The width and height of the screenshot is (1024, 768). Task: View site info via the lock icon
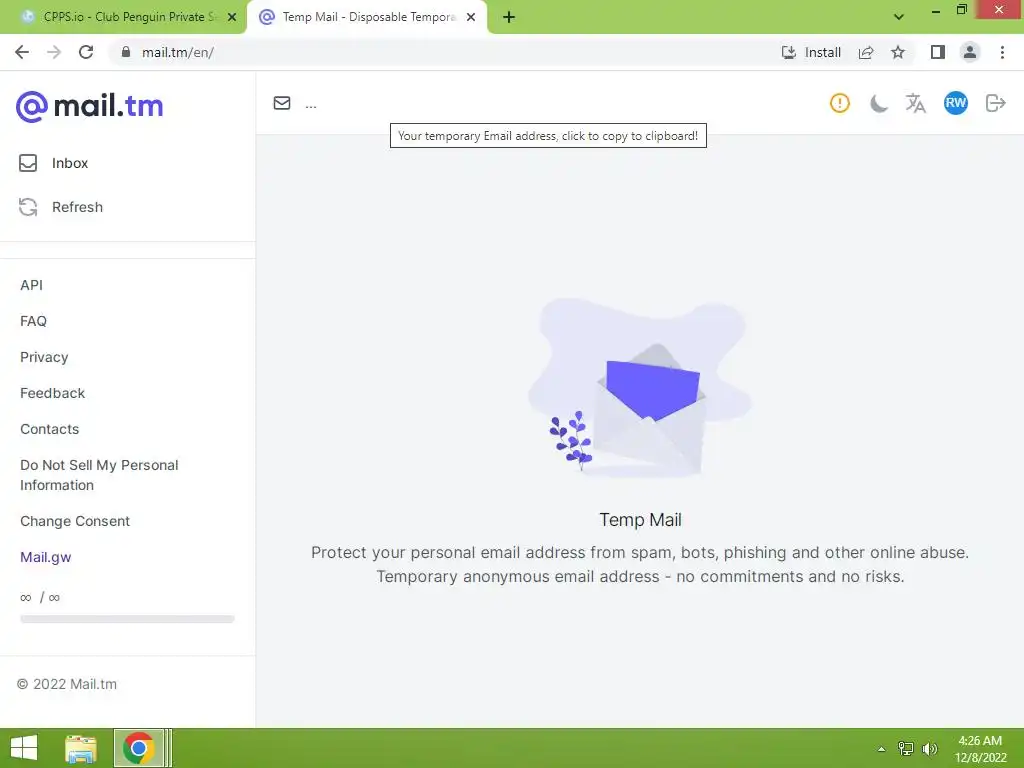126,52
